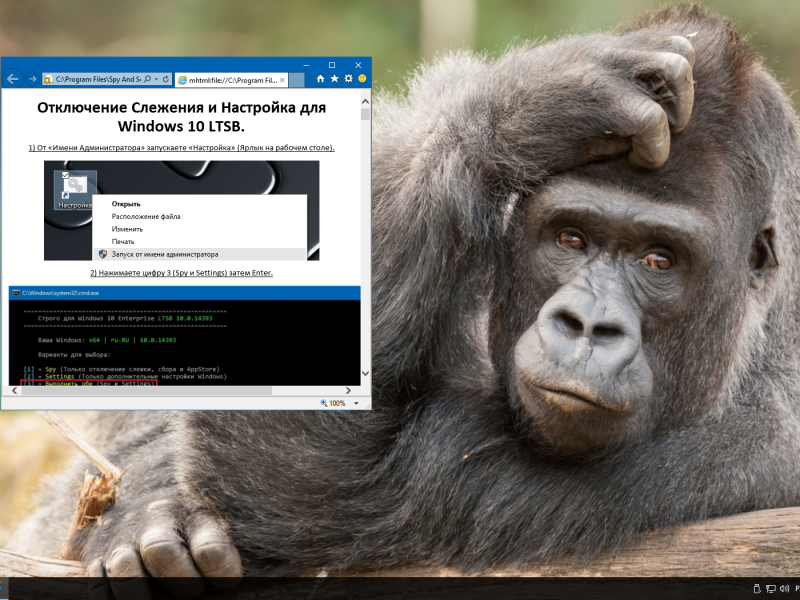
Task: Click 'Запуск от имени администратора' entry
Action: click(199, 254)
